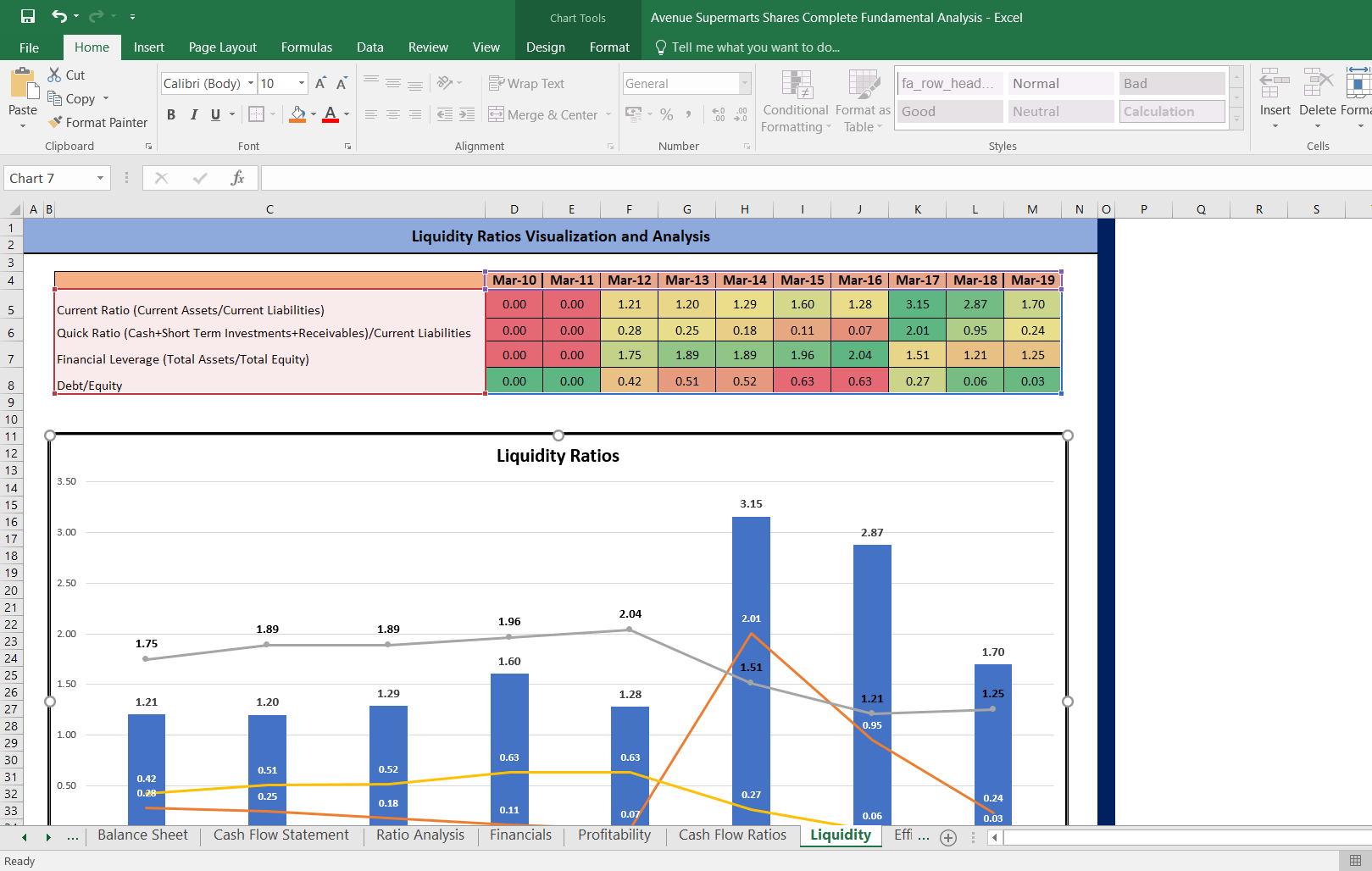Click the Delete cells icon

coord(1318,85)
